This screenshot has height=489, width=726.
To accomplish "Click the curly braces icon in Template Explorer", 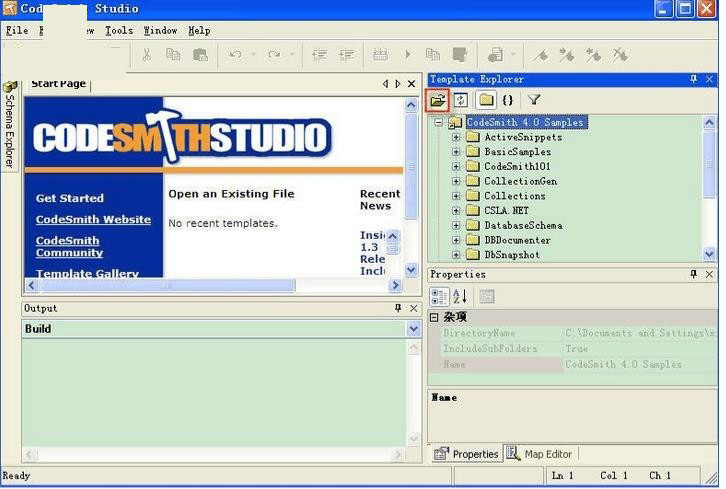I will pos(508,100).
